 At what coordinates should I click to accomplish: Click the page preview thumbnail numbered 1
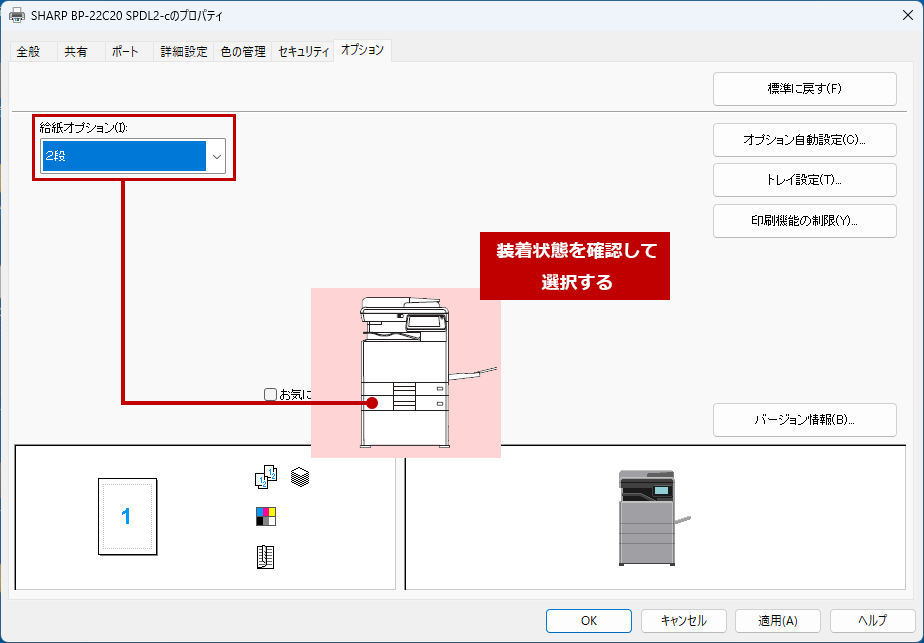pos(127,516)
